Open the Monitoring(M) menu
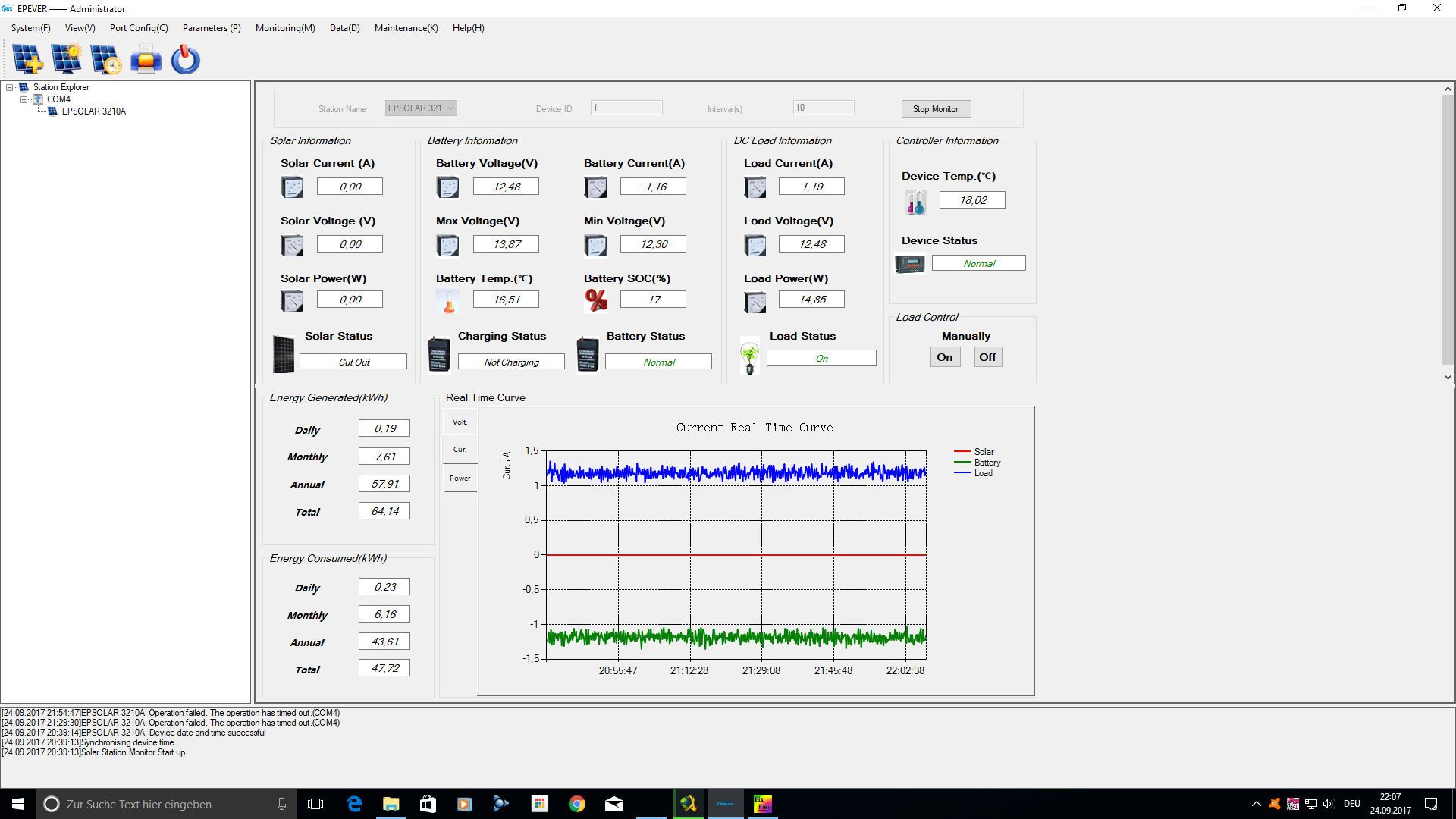1456x819 pixels. 284,28
